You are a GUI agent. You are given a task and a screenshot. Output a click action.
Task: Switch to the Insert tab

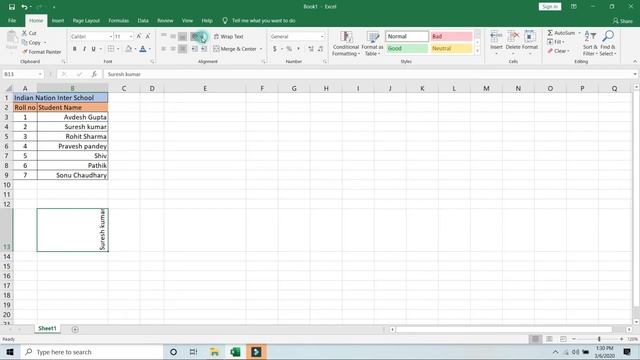[x=58, y=20]
